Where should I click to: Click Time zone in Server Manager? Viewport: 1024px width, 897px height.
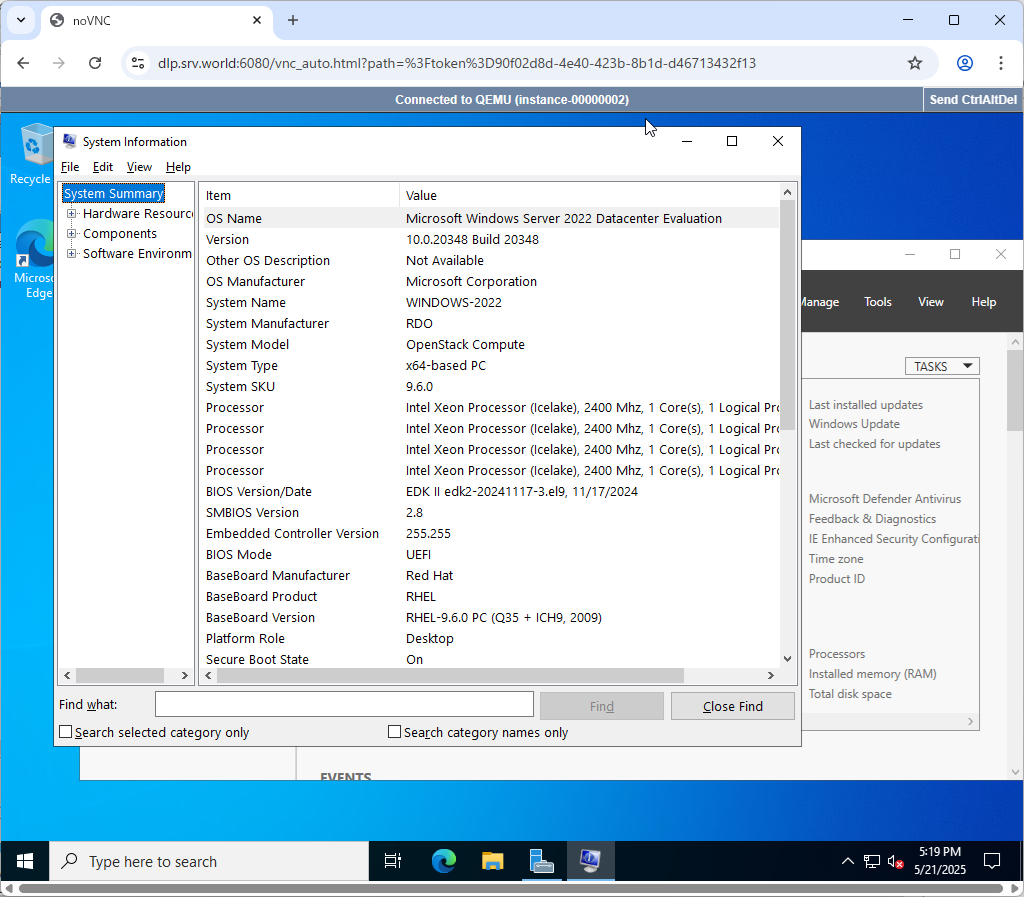click(x=836, y=559)
